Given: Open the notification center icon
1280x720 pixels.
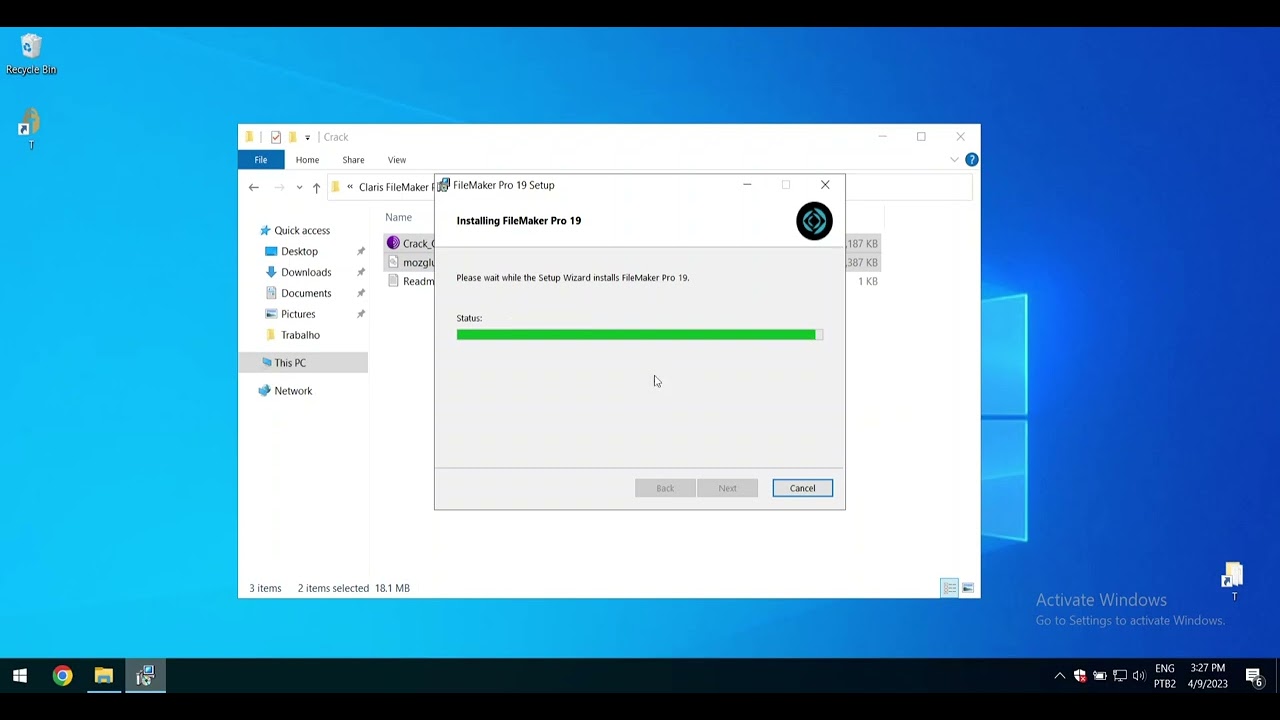Looking at the screenshot, I should tap(1254, 677).
